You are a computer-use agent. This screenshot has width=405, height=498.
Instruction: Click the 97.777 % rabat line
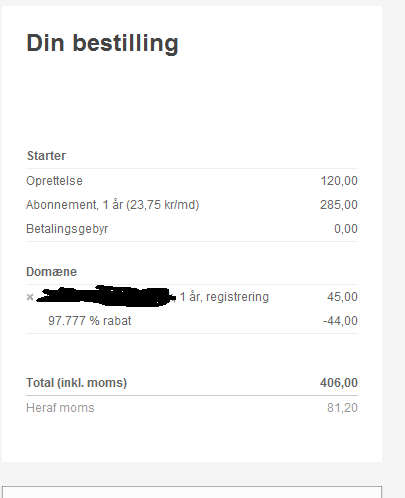coord(90,321)
